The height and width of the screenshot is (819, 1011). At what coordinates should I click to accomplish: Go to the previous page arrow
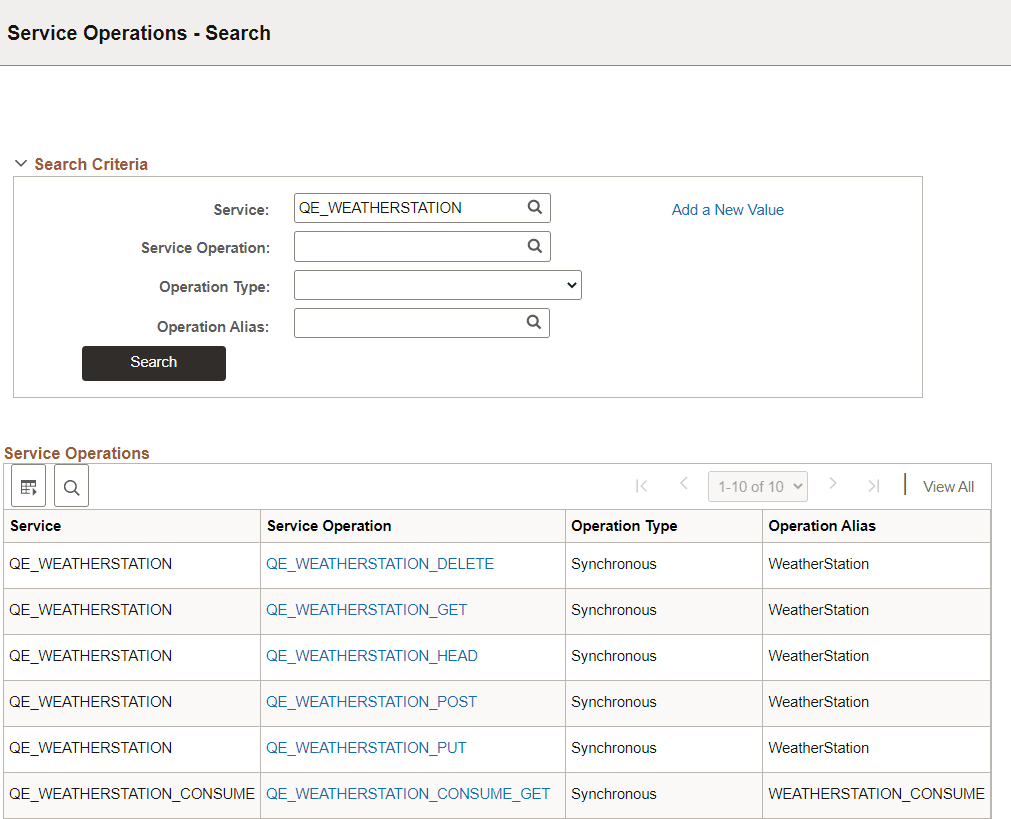point(684,485)
